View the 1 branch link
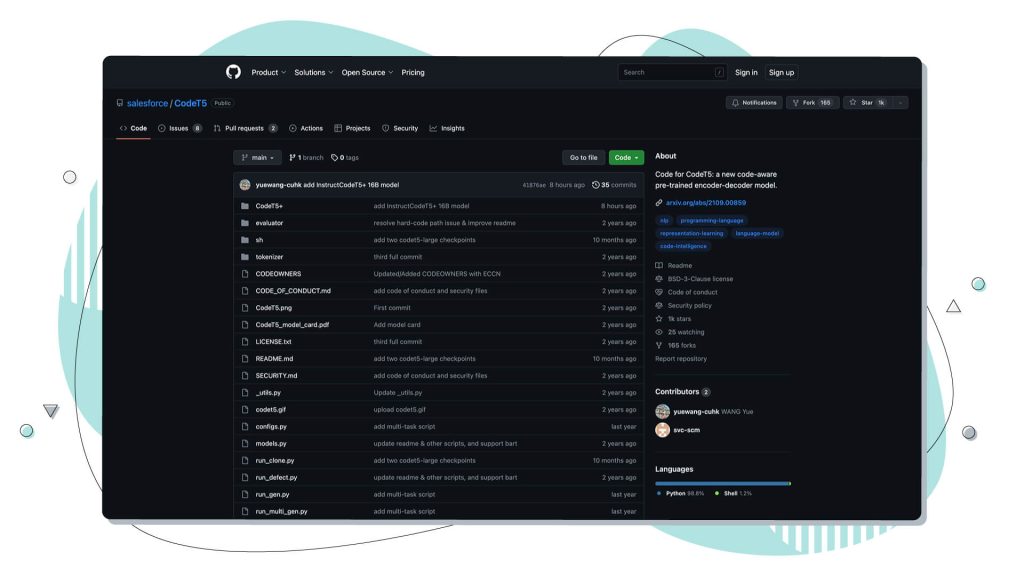The height and width of the screenshot is (576, 1024). pos(306,157)
